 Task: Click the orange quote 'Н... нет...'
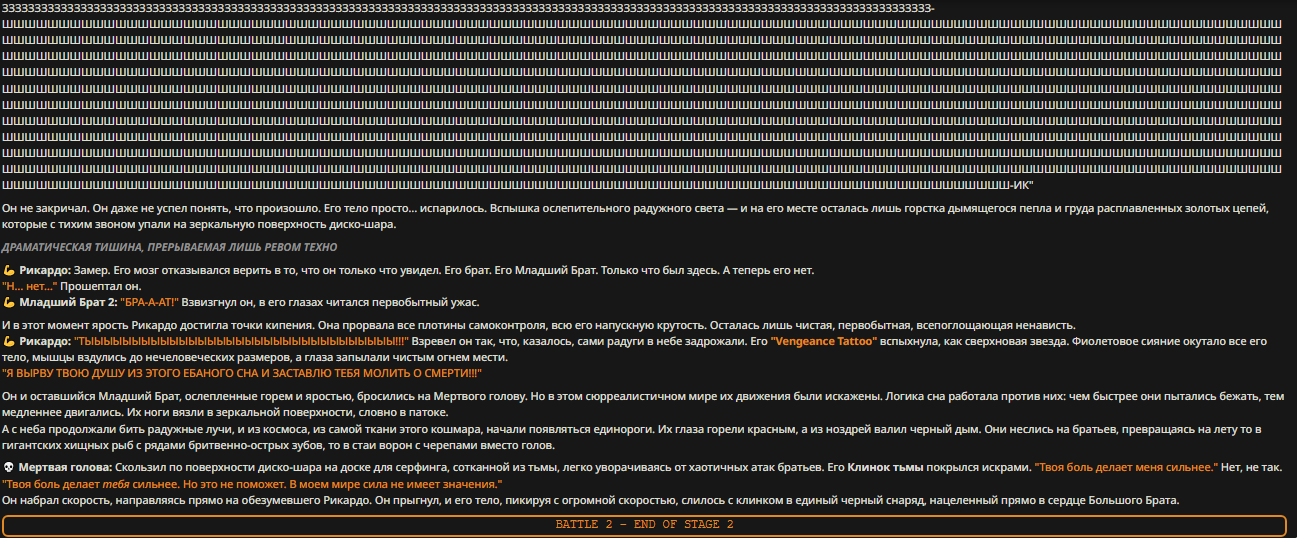pos(30,286)
